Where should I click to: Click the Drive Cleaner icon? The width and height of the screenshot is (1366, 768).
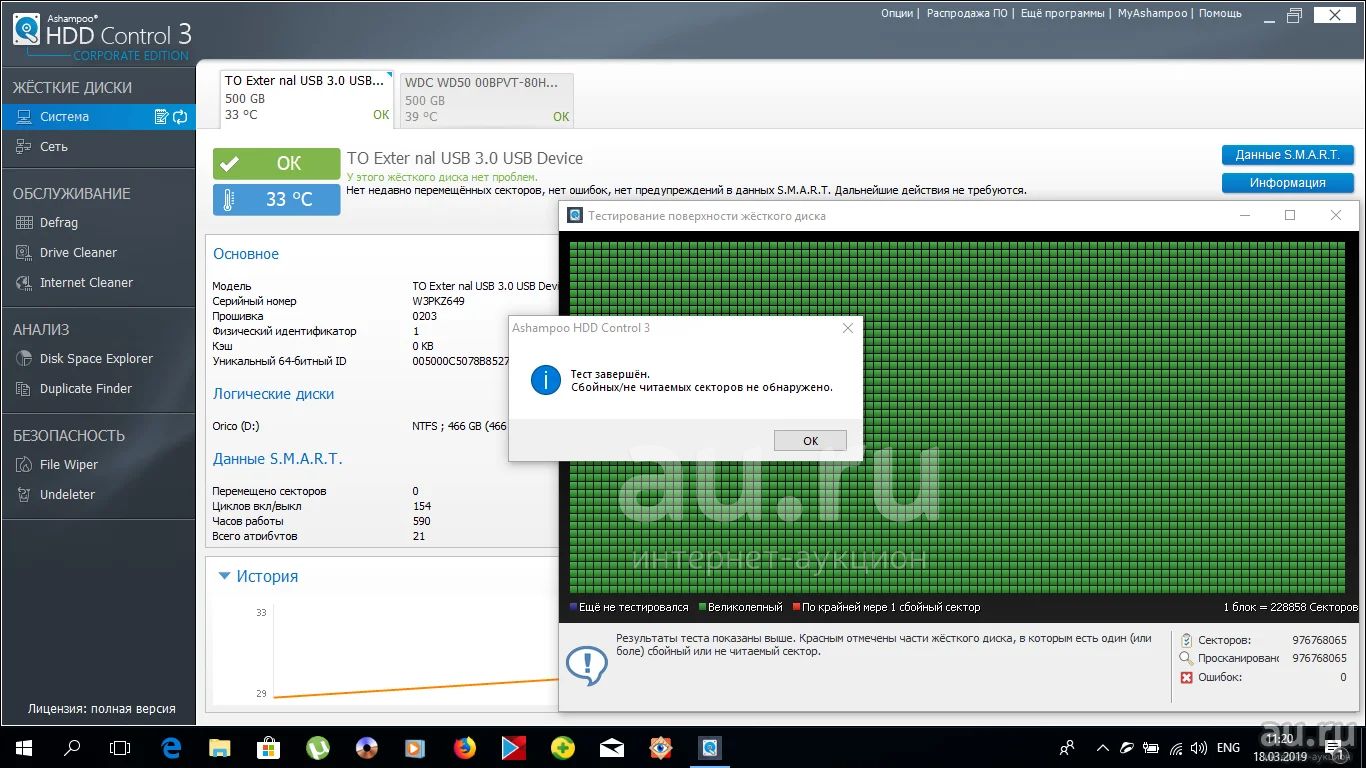pyautogui.click(x=23, y=253)
